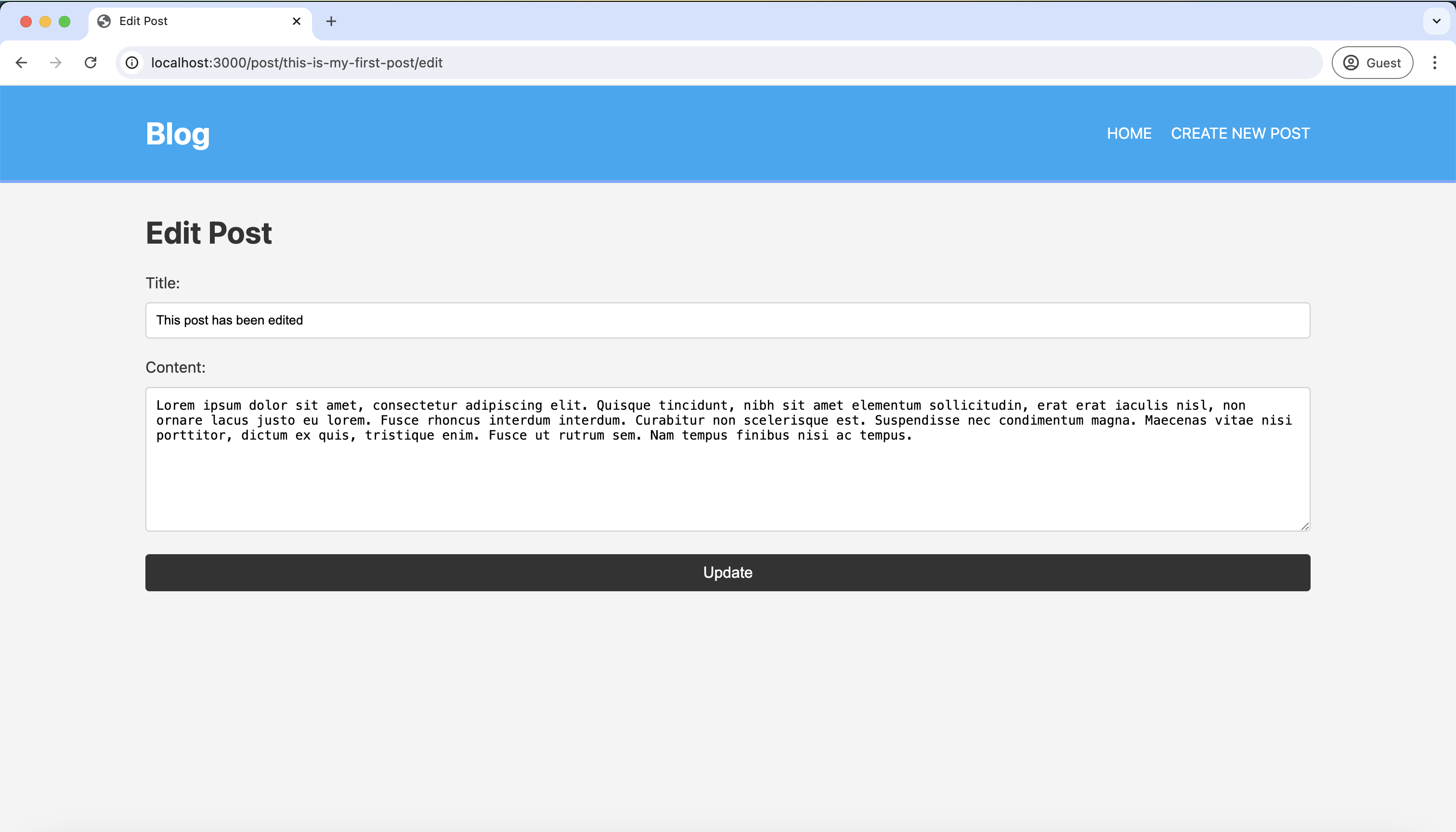
Task: Close the Edit Post tab
Action: click(296, 21)
